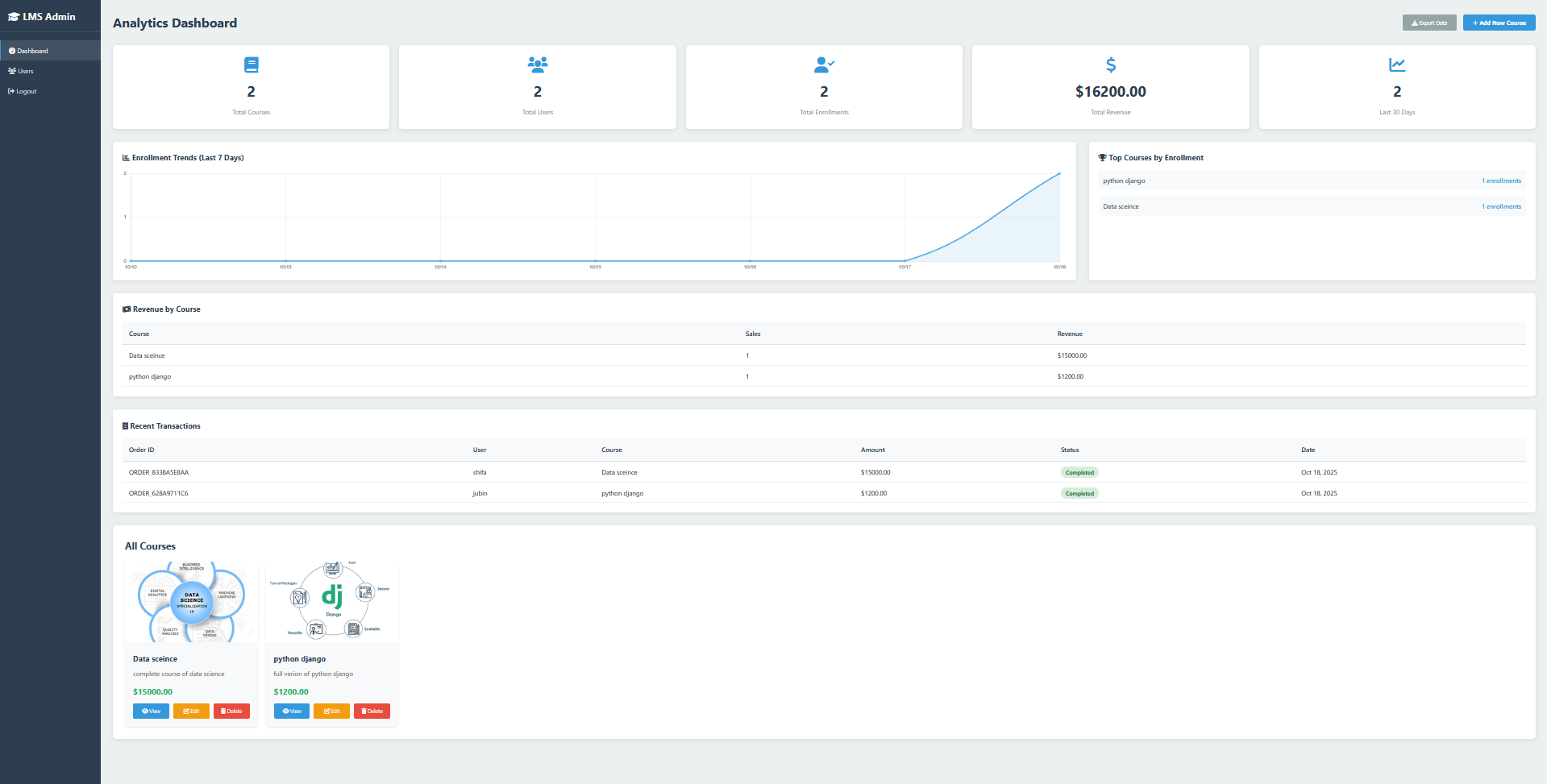Open the 1 enrollments link for python django
Image resolution: width=1547 pixels, height=784 pixels.
1500,180
